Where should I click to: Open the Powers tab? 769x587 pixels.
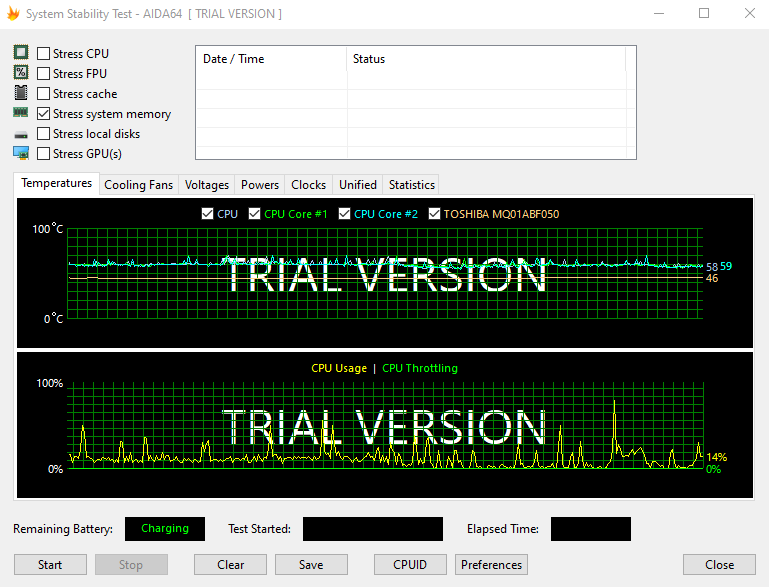click(x=260, y=185)
